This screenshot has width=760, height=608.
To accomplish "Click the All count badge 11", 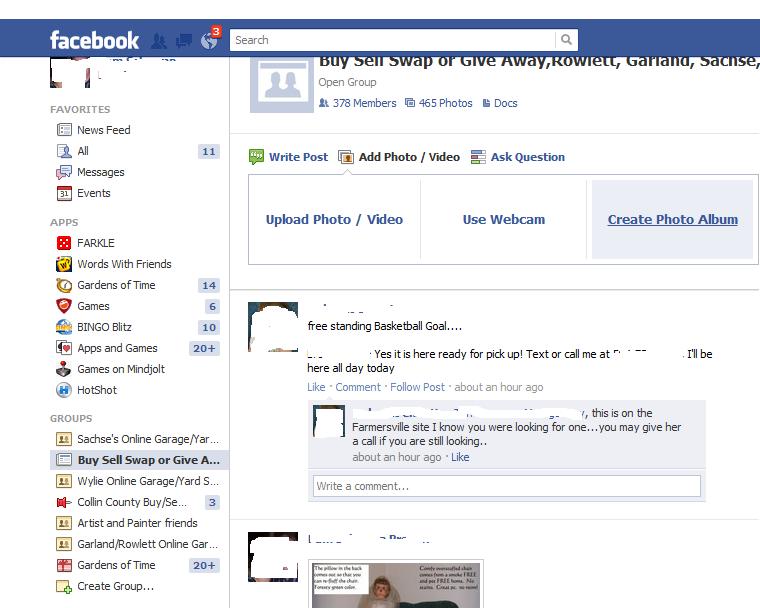I will [209, 152].
